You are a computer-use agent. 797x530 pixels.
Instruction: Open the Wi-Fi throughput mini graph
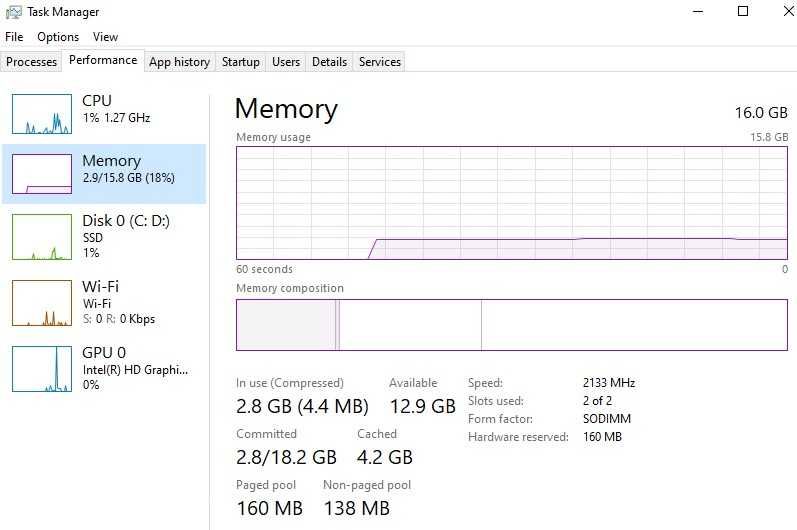(x=42, y=303)
